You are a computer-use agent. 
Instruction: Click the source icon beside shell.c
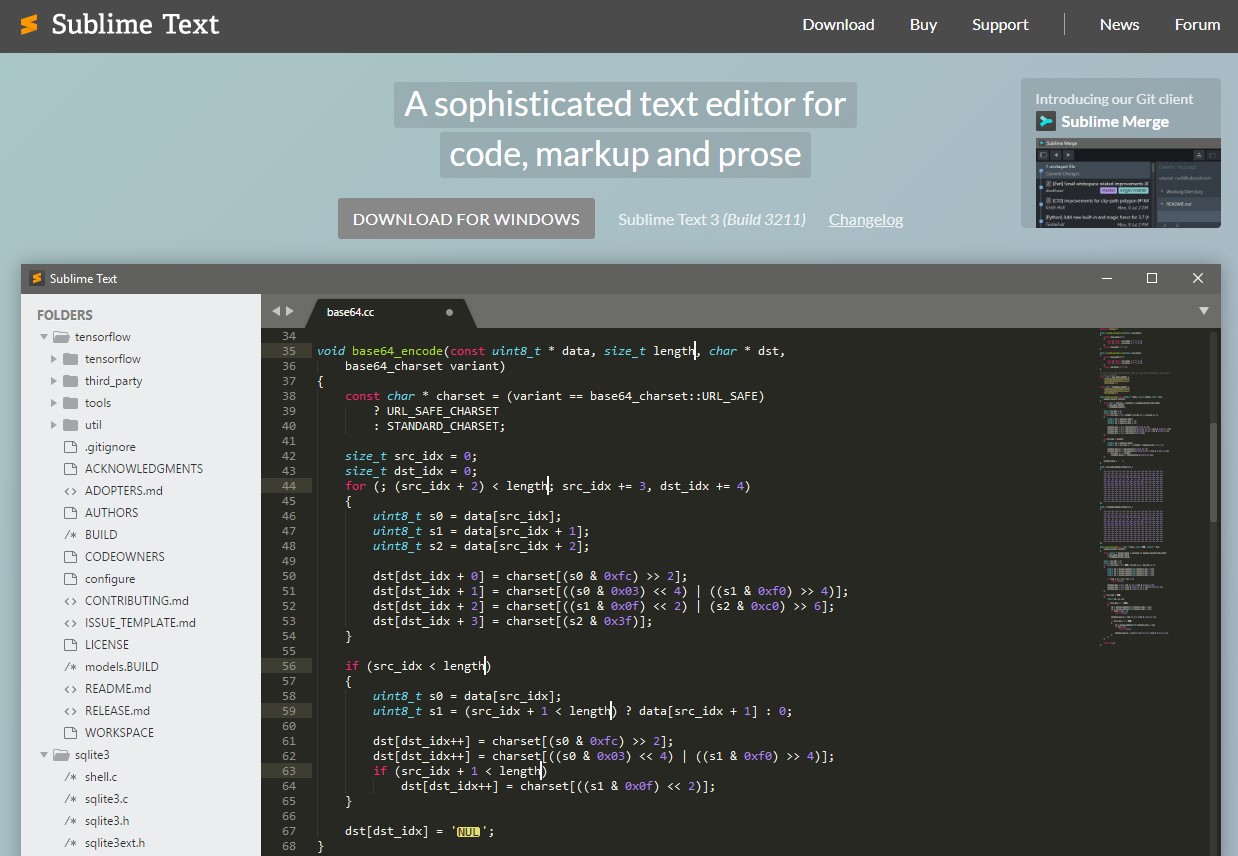tap(70, 777)
